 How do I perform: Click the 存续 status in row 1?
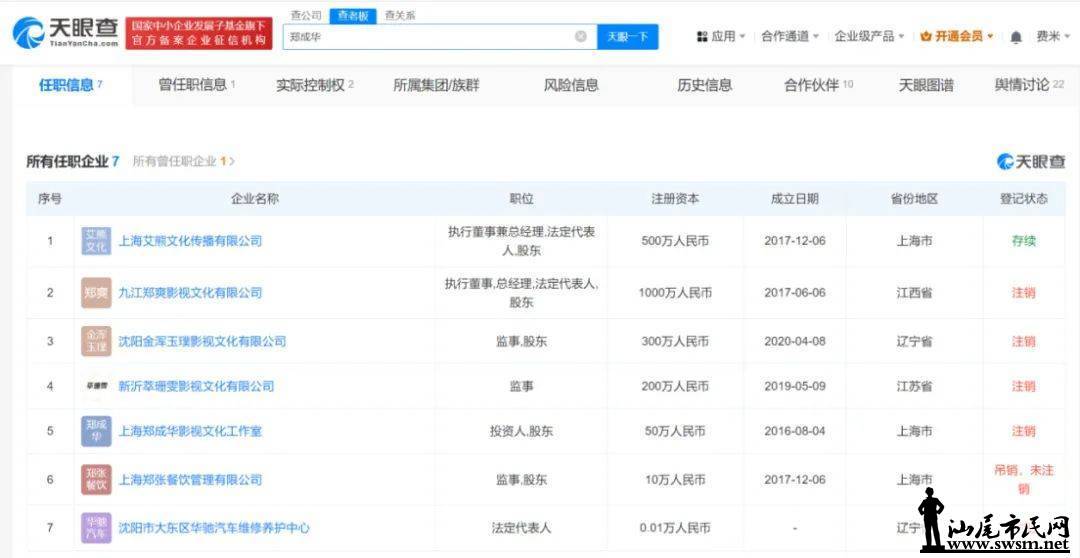(1024, 241)
